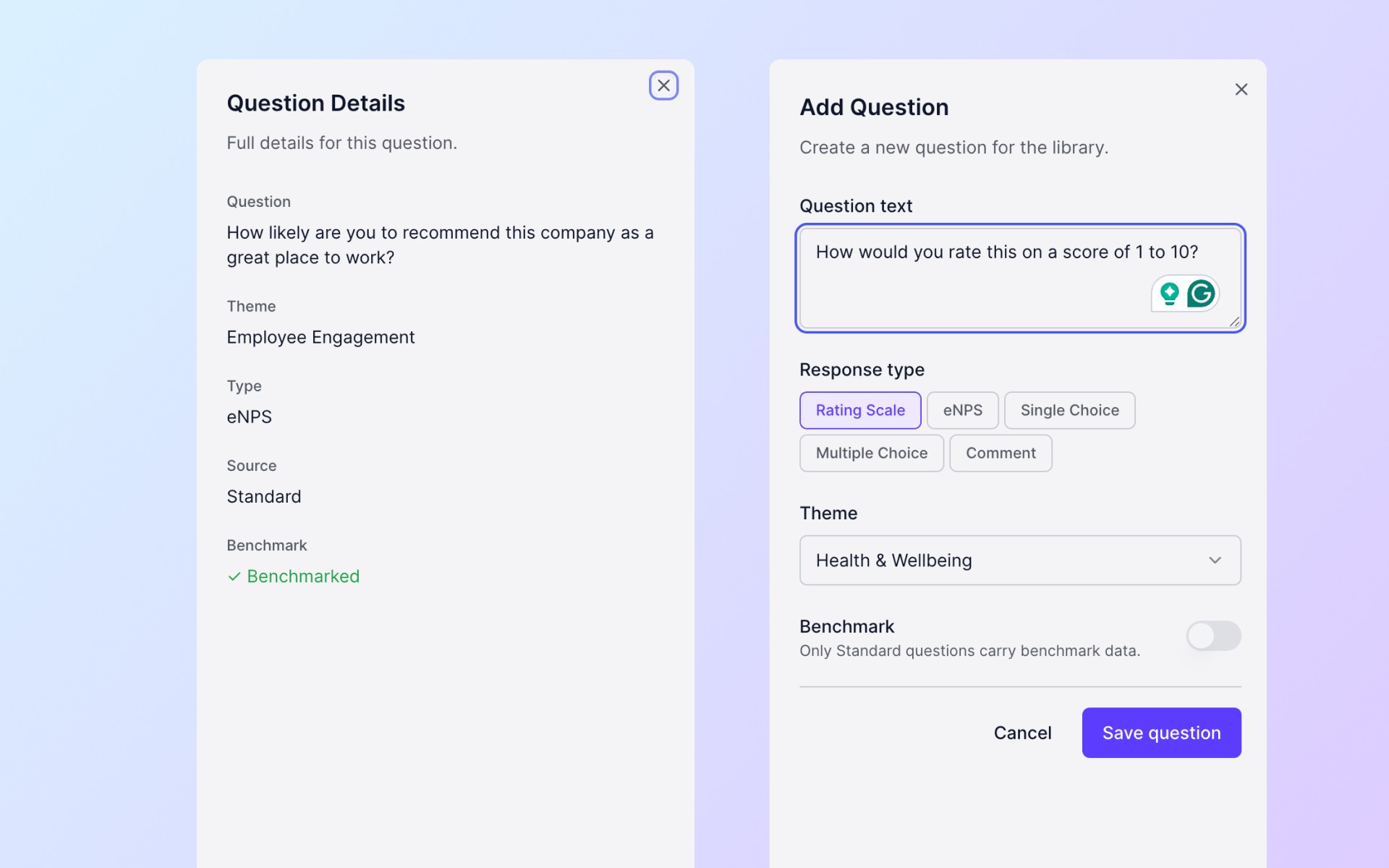Click the Grammarly lightbulb suggestion icon
Viewport: 1389px width, 868px height.
(1169, 294)
